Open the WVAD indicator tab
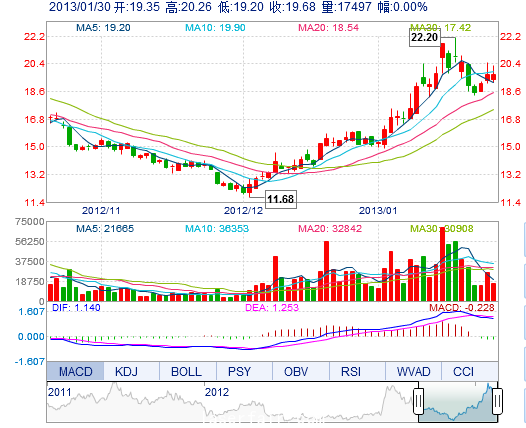Viewport: 526px width, 428px height. (413, 371)
